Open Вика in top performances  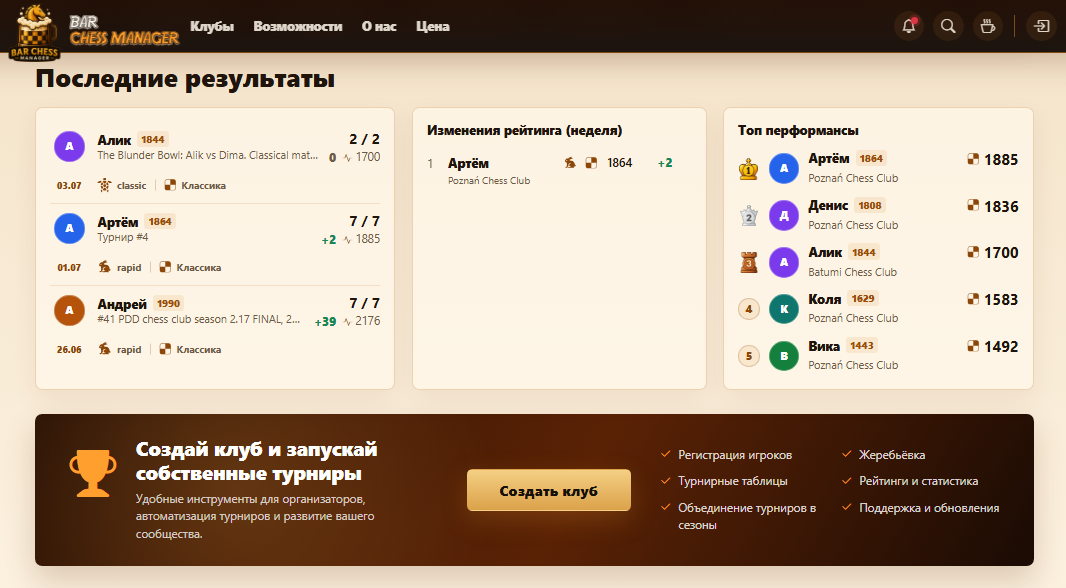point(824,346)
